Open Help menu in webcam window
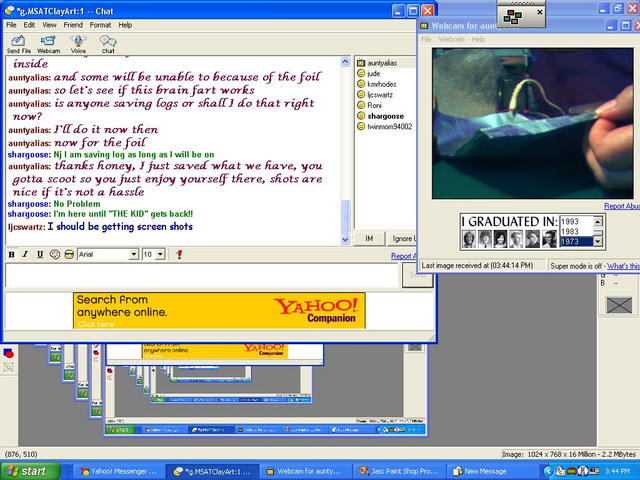 click(x=478, y=39)
